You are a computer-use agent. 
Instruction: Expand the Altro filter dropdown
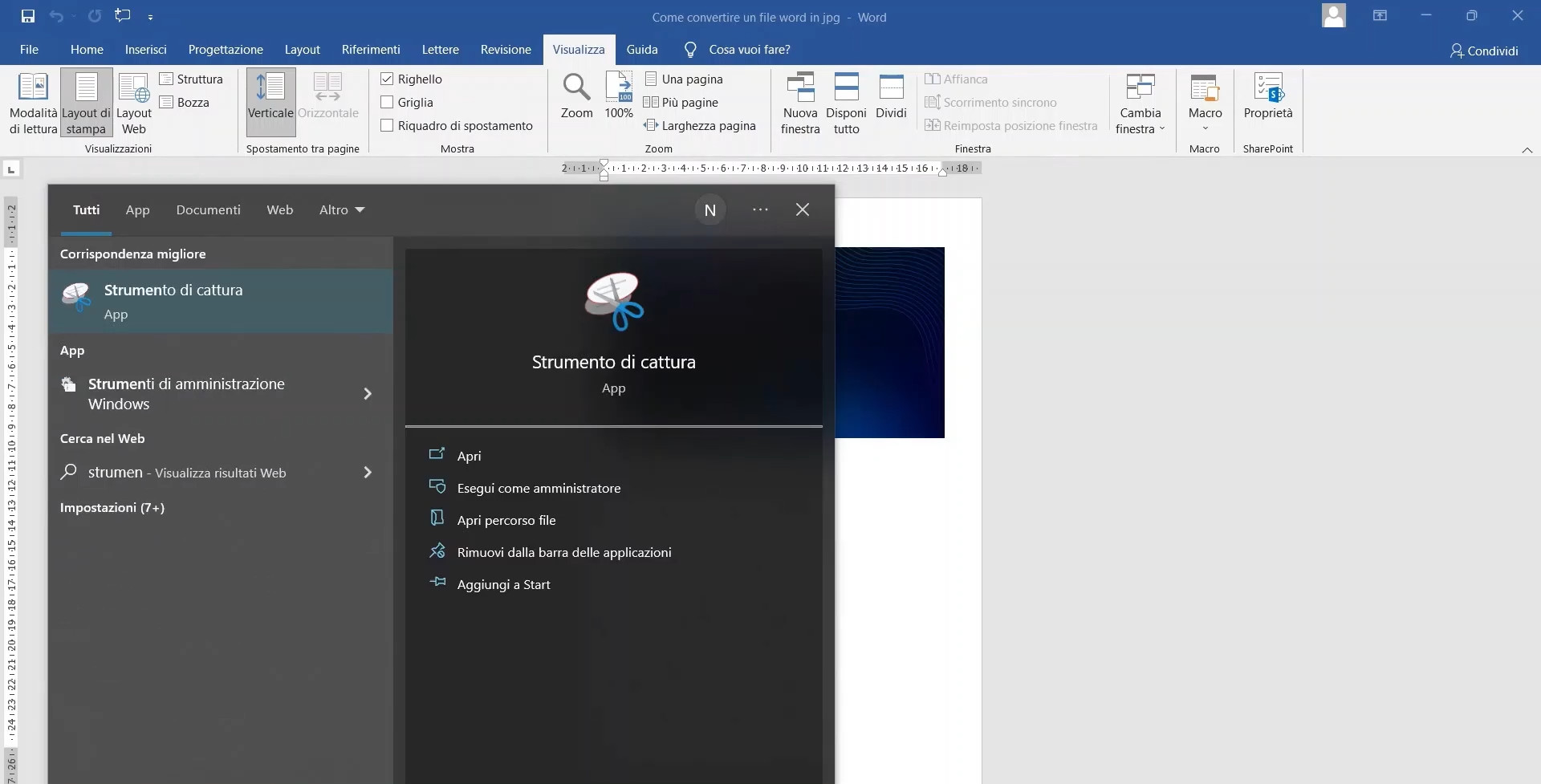click(x=342, y=210)
